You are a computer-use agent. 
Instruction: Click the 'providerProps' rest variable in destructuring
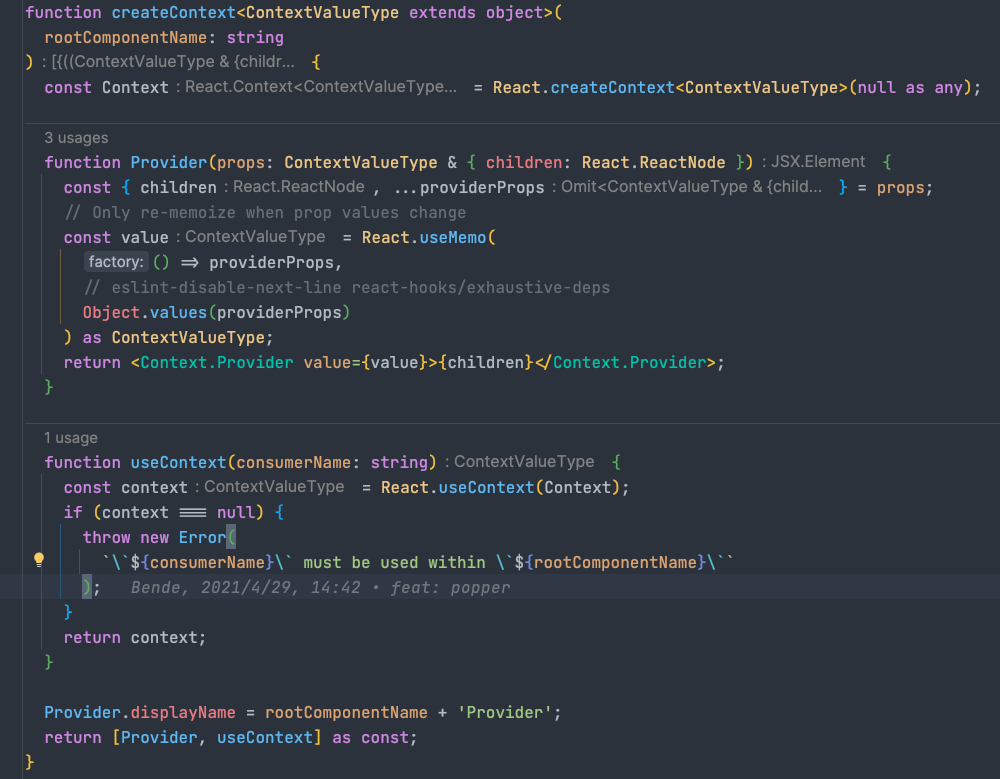coord(482,188)
